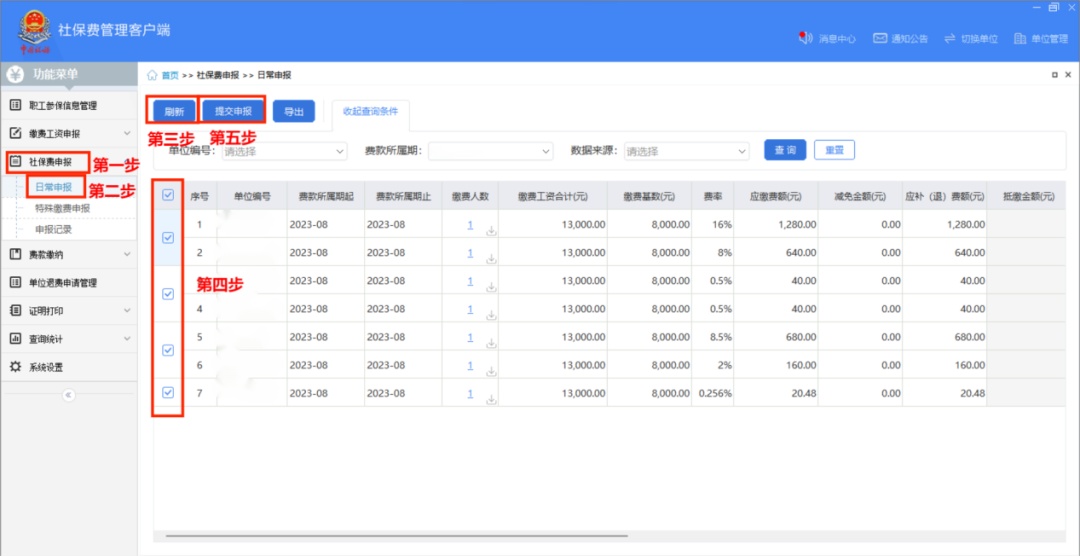The image size is (1080, 556).
Task: Click the 缴费人数 link in row 1
Action: coord(470,225)
